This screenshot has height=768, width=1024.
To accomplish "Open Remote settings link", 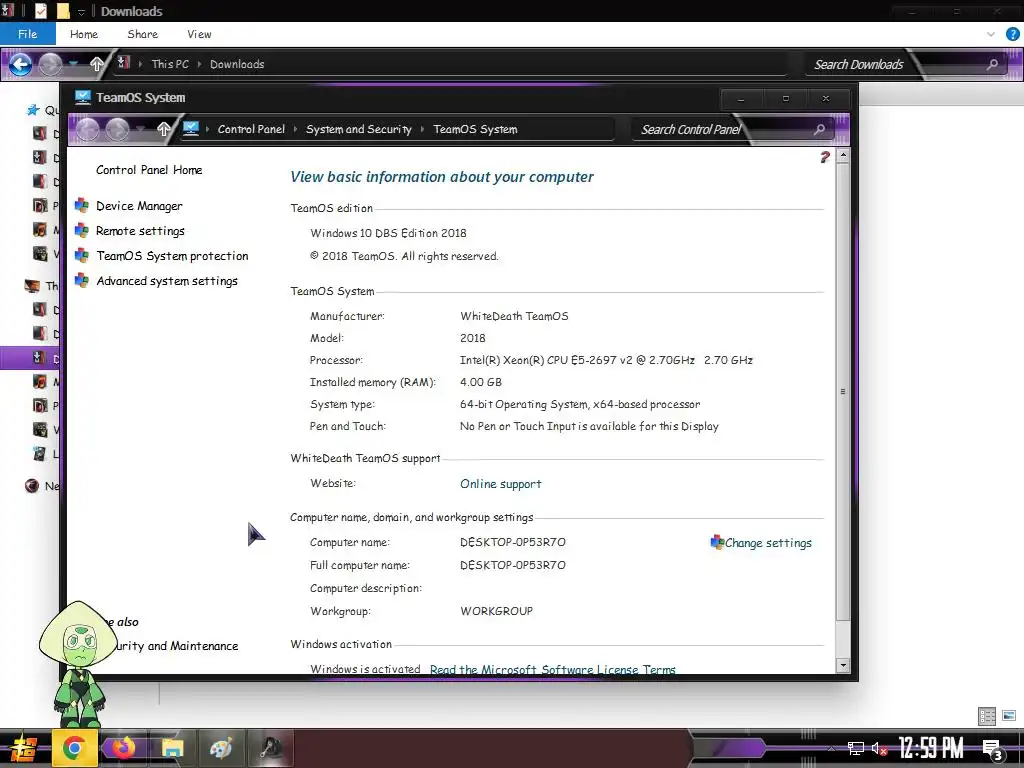I will (x=140, y=231).
